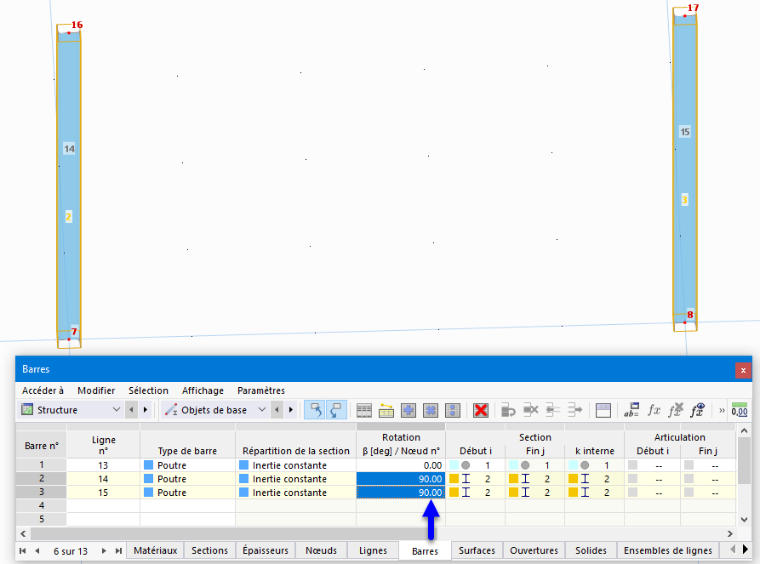Click the grey undo-block icon
760x564 pixels.
coord(508,410)
